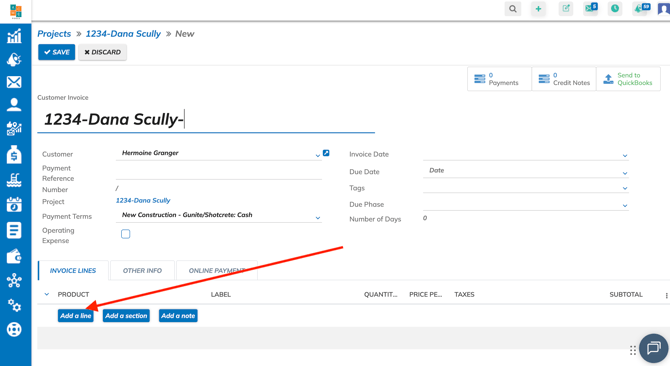Switch to the Invoice Lines tab
The image size is (670, 366).
(x=73, y=270)
